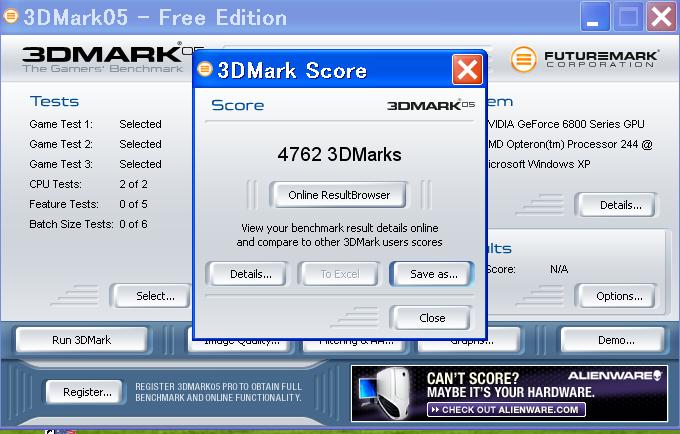Screen dimensions: 680x434
Task: Click the 'Score' heading in the dialog
Action: (x=238, y=105)
